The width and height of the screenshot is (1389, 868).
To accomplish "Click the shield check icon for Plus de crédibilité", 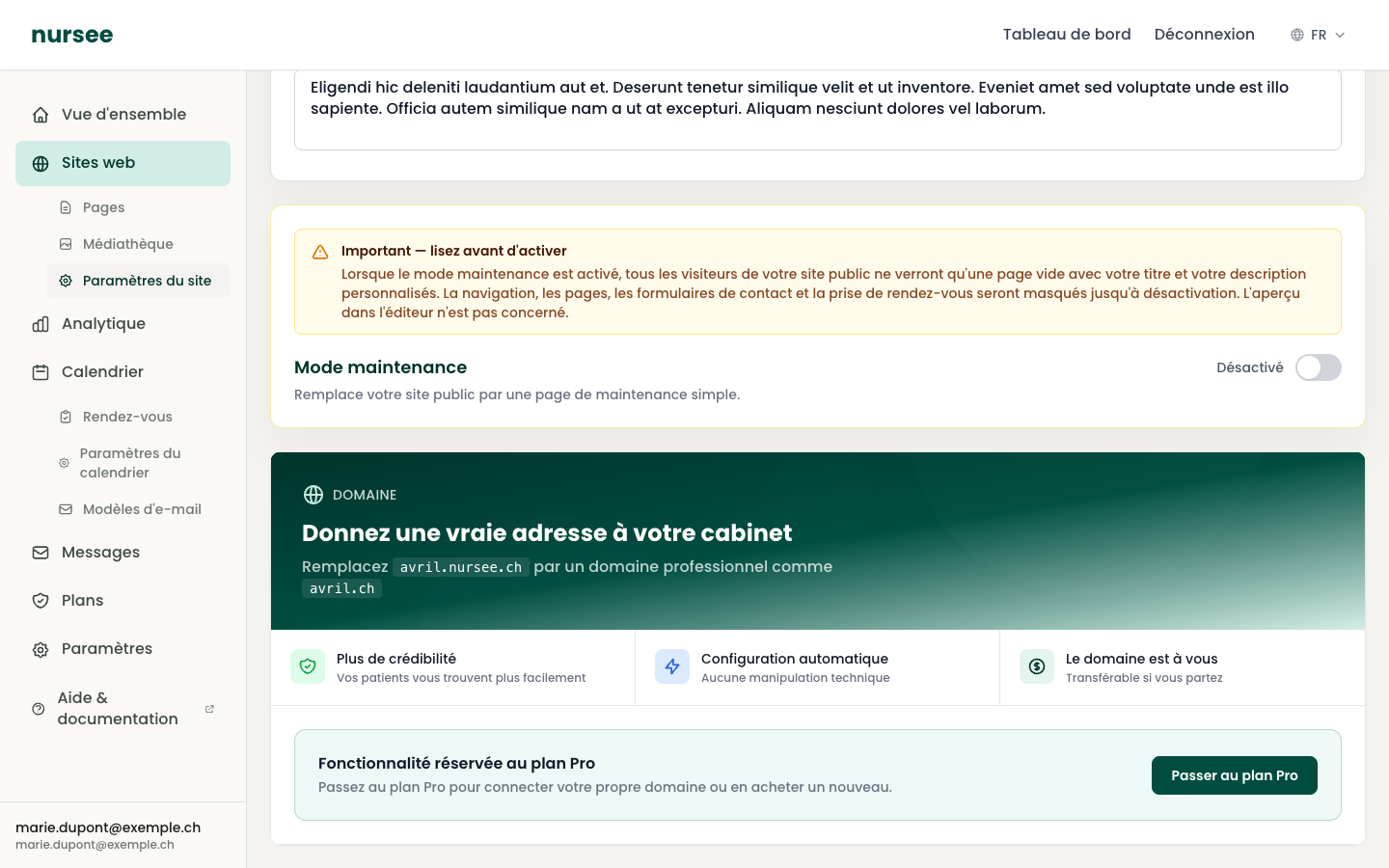I will pos(308,666).
